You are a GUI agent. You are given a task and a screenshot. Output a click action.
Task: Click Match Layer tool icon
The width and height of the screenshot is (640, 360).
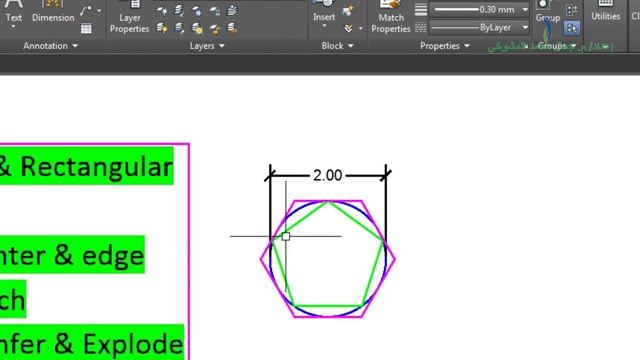[232, 28]
